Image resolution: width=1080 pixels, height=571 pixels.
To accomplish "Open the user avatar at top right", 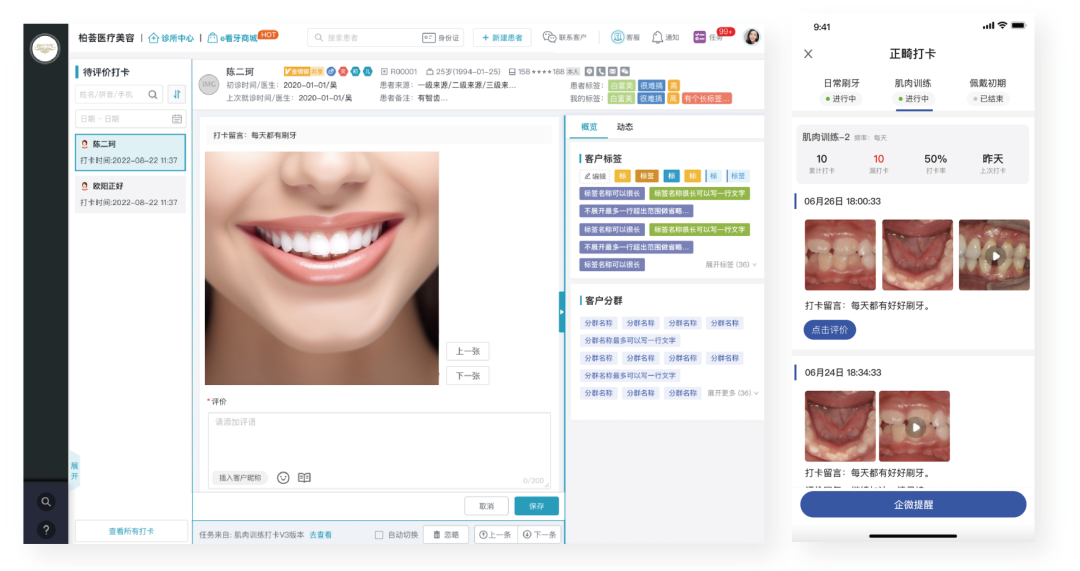I will pos(751,37).
